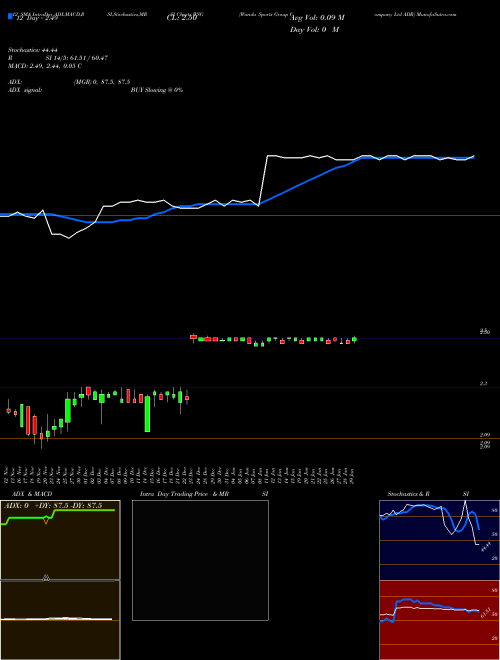Click the 'MACD: 2.49, 2.44, 0.05 C' readout
Viewport: 500px width, 660px height.
pyautogui.click(x=45, y=66)
